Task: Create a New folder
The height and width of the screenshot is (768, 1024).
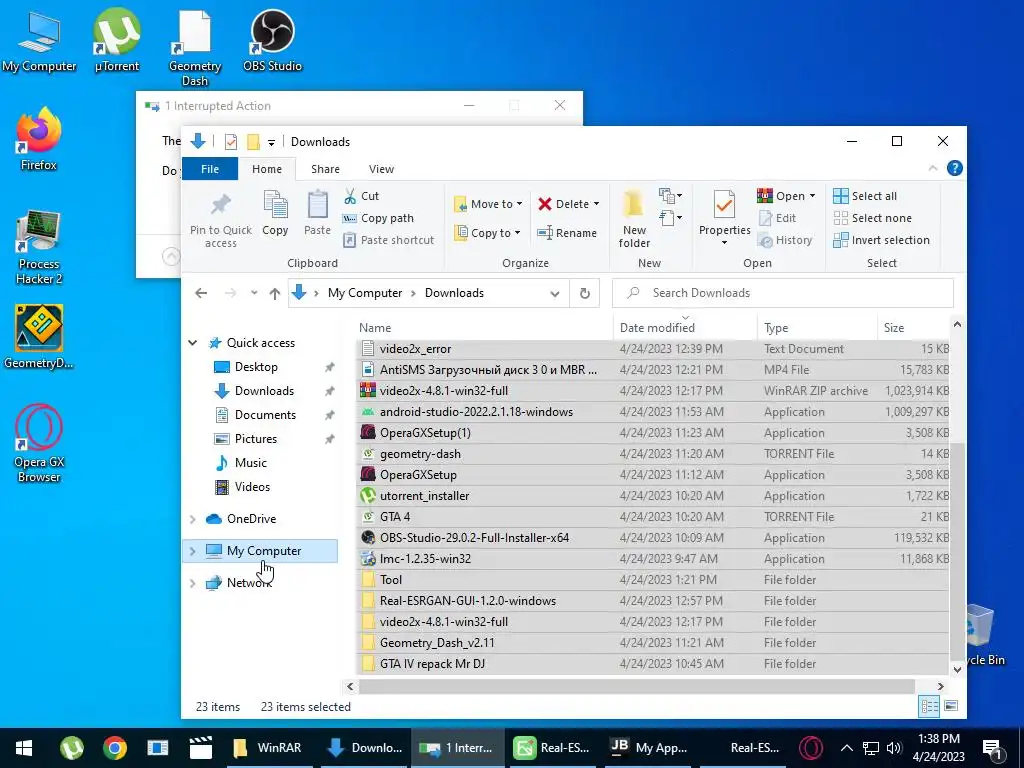Action: 634,219
